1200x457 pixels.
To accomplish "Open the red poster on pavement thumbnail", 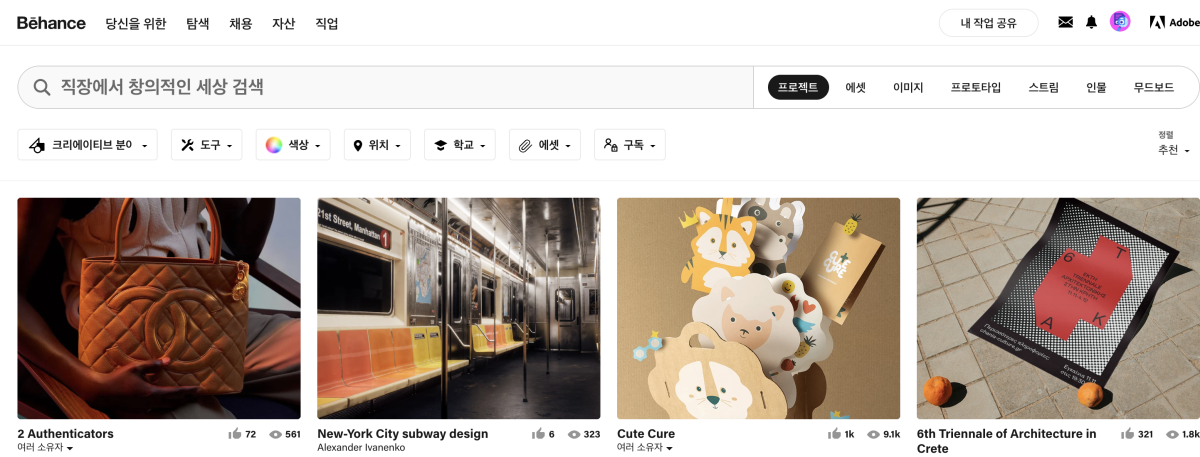I will tap(1058, 308).
